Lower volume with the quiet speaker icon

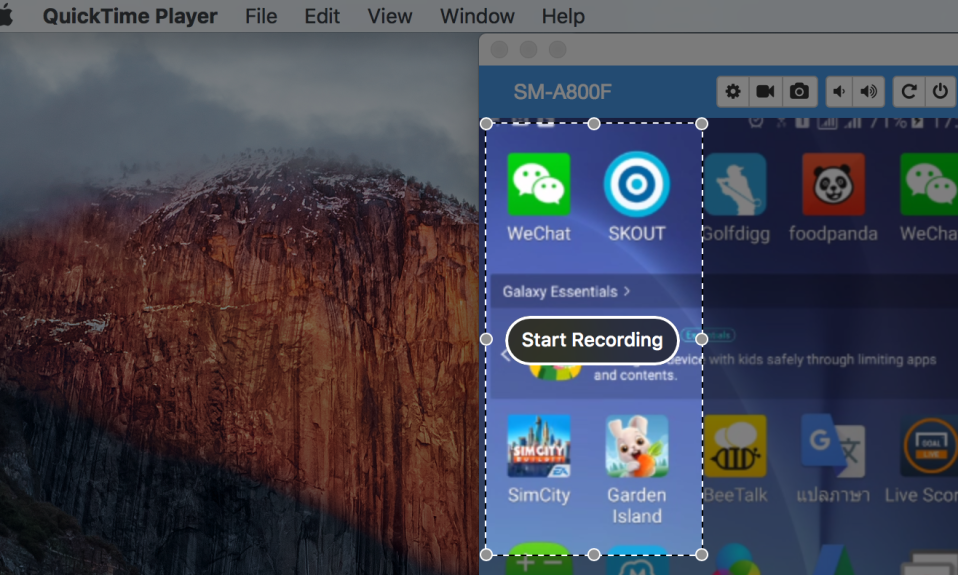839,92
